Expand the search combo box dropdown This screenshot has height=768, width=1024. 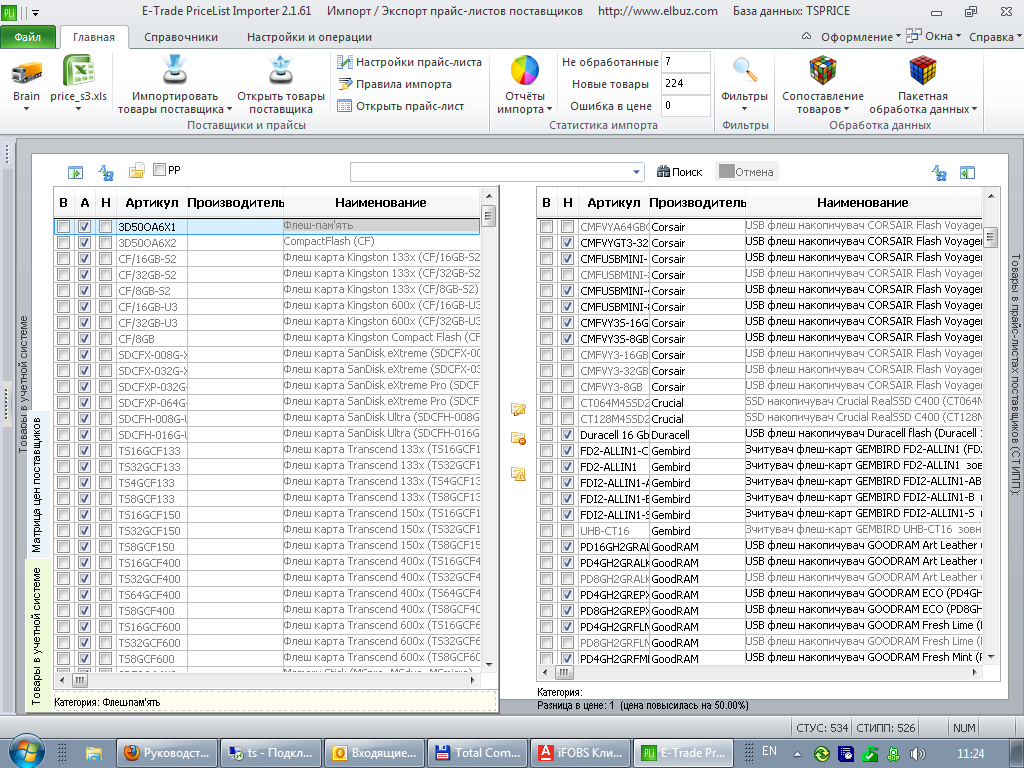pyautogui.click(x=636, y=172)
